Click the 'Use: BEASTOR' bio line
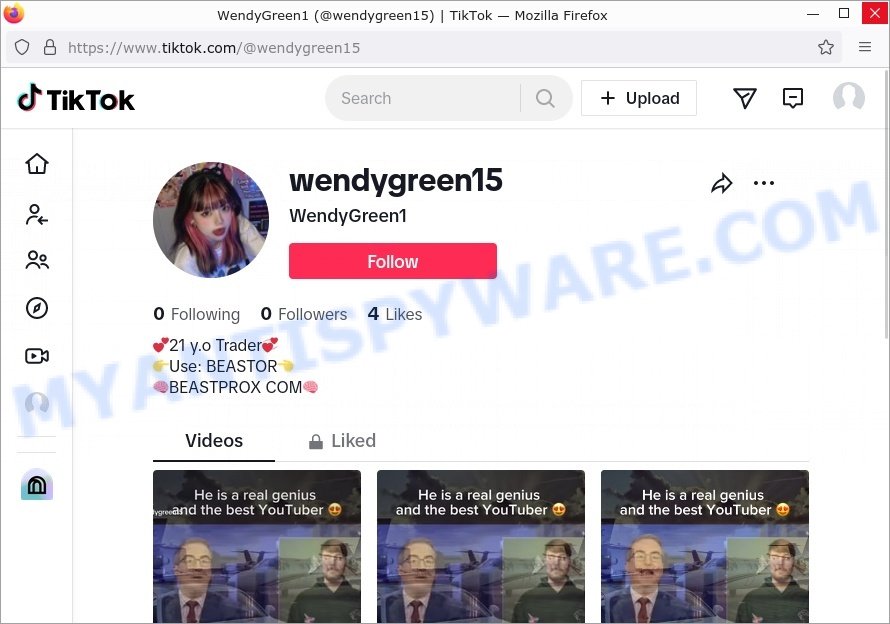This screenshot has height=624, width=890. click(x=224, y=366)
